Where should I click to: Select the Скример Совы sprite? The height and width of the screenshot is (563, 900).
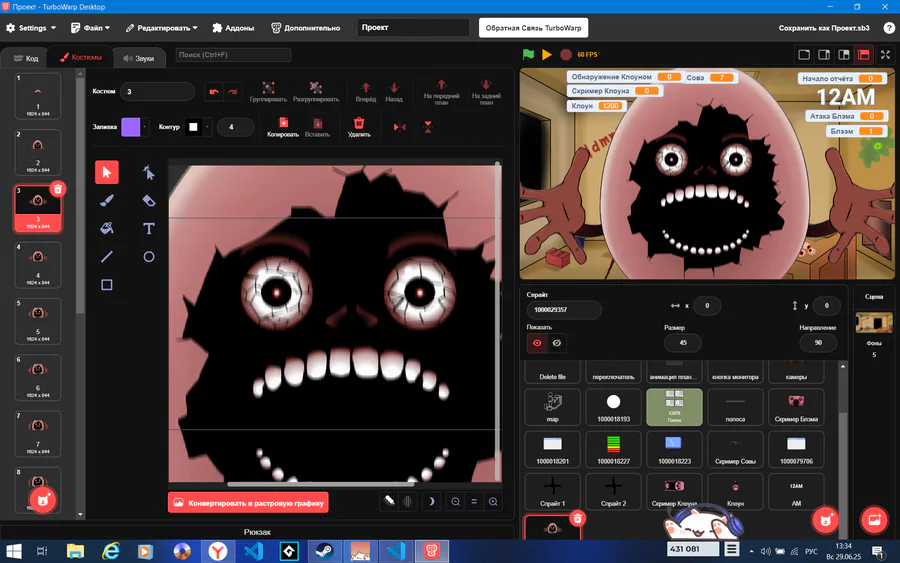click(735, 449)
